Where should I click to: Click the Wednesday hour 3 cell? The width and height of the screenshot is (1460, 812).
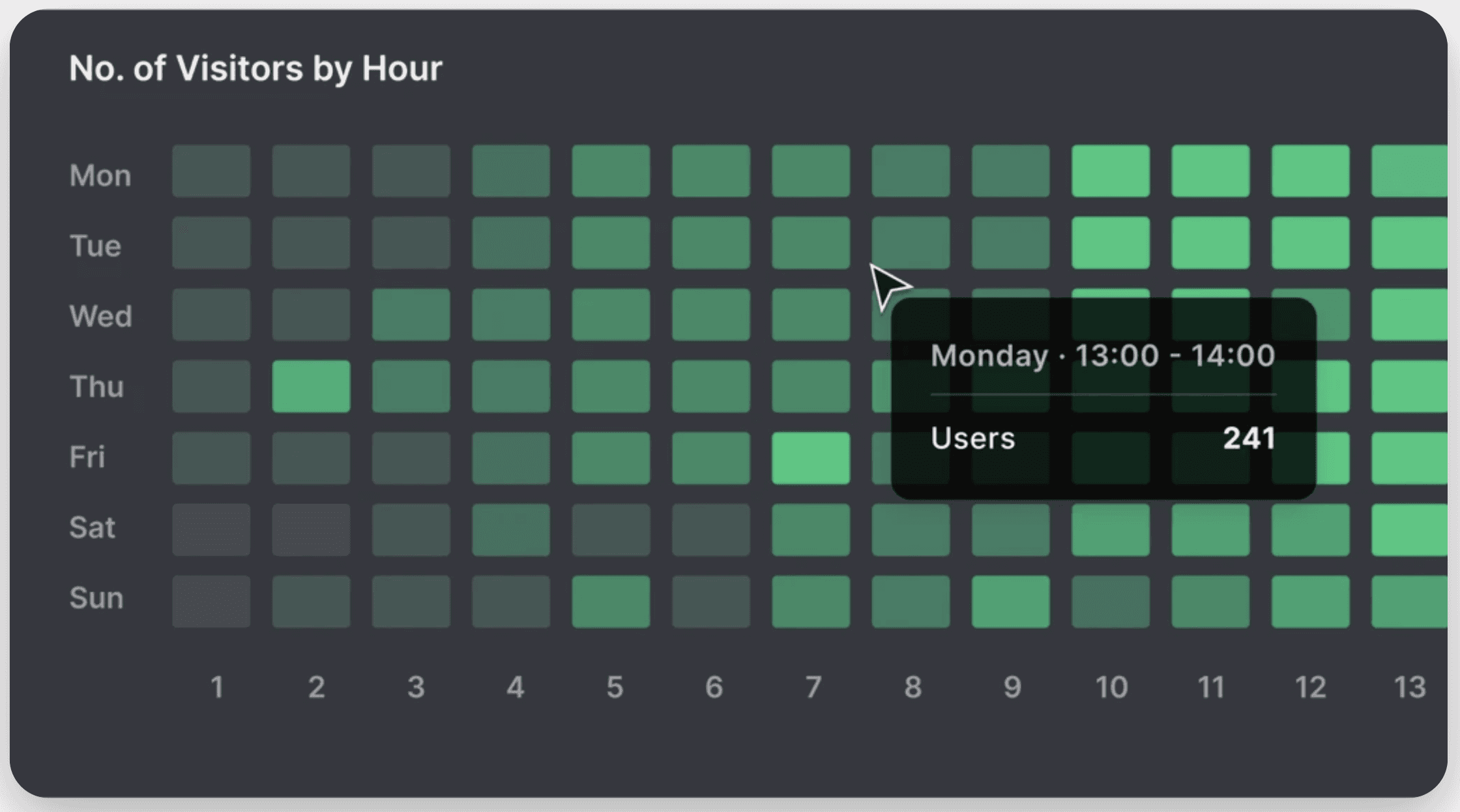click(x=411, y=315)
